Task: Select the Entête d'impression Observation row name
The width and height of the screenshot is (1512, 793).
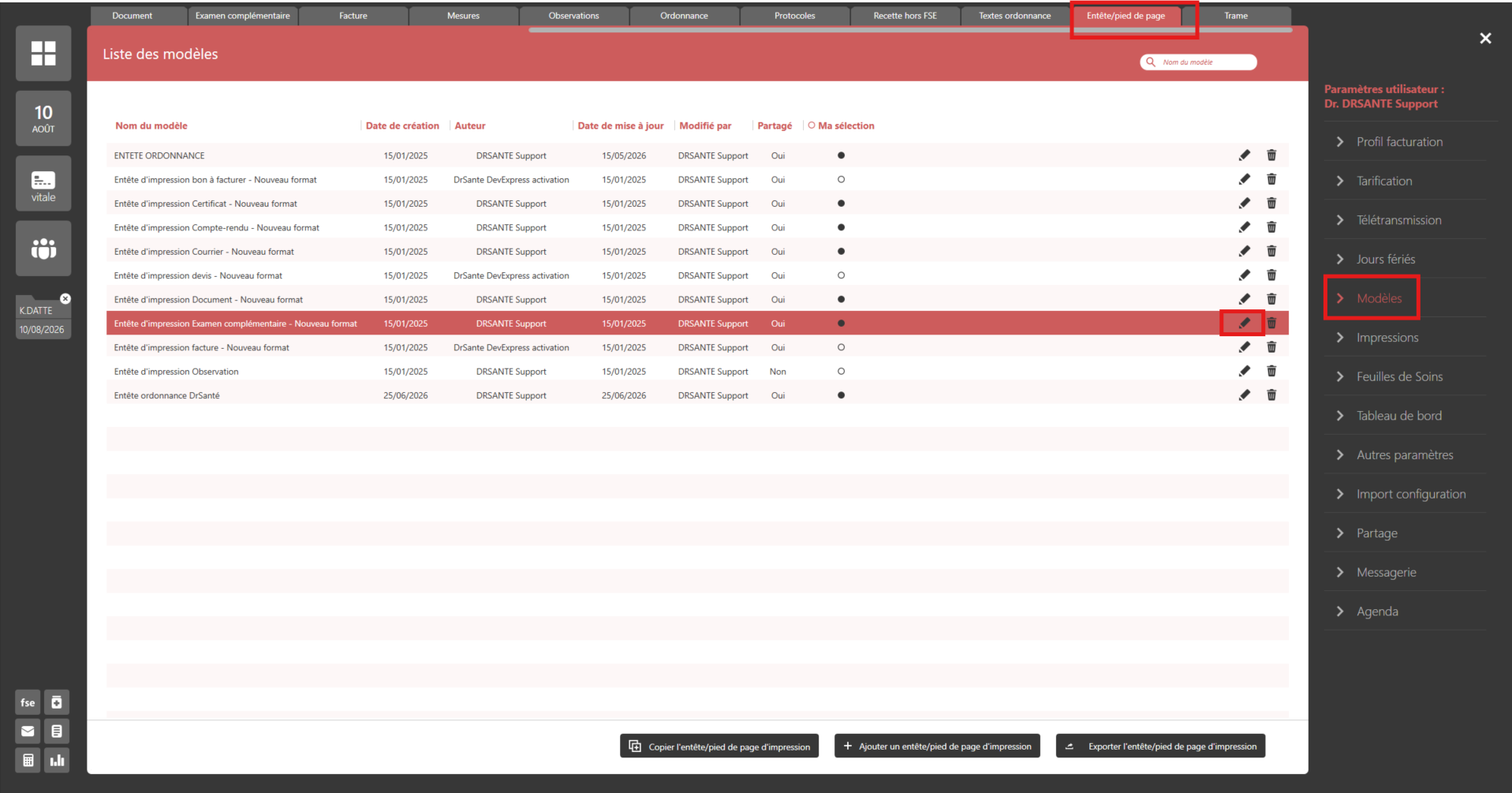Action: [176, 372]
